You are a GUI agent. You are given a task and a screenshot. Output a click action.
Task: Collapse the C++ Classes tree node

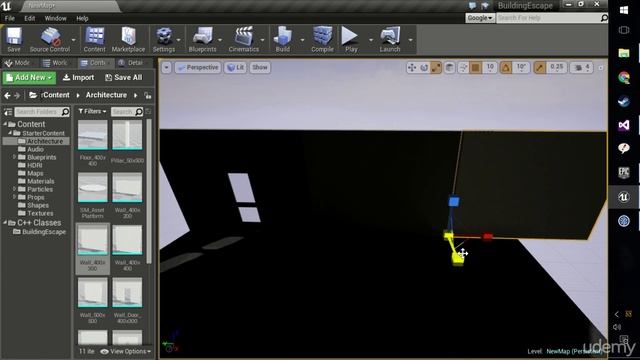(5, 223)
